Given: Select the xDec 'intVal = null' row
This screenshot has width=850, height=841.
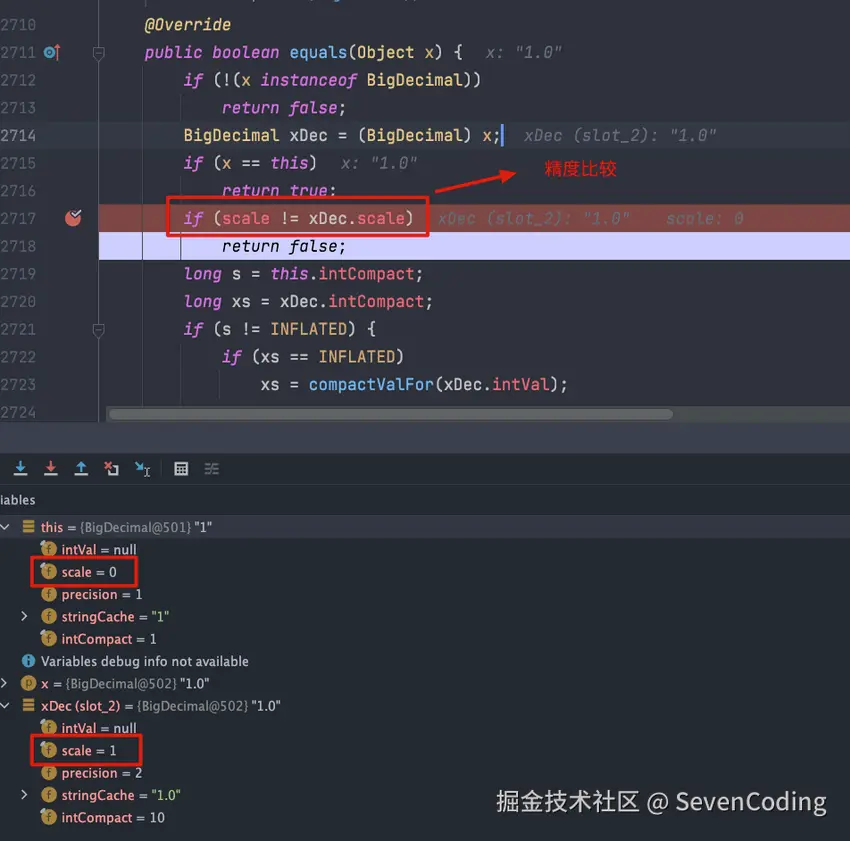Looking at the screenshot, I should (x=425, y=728).
